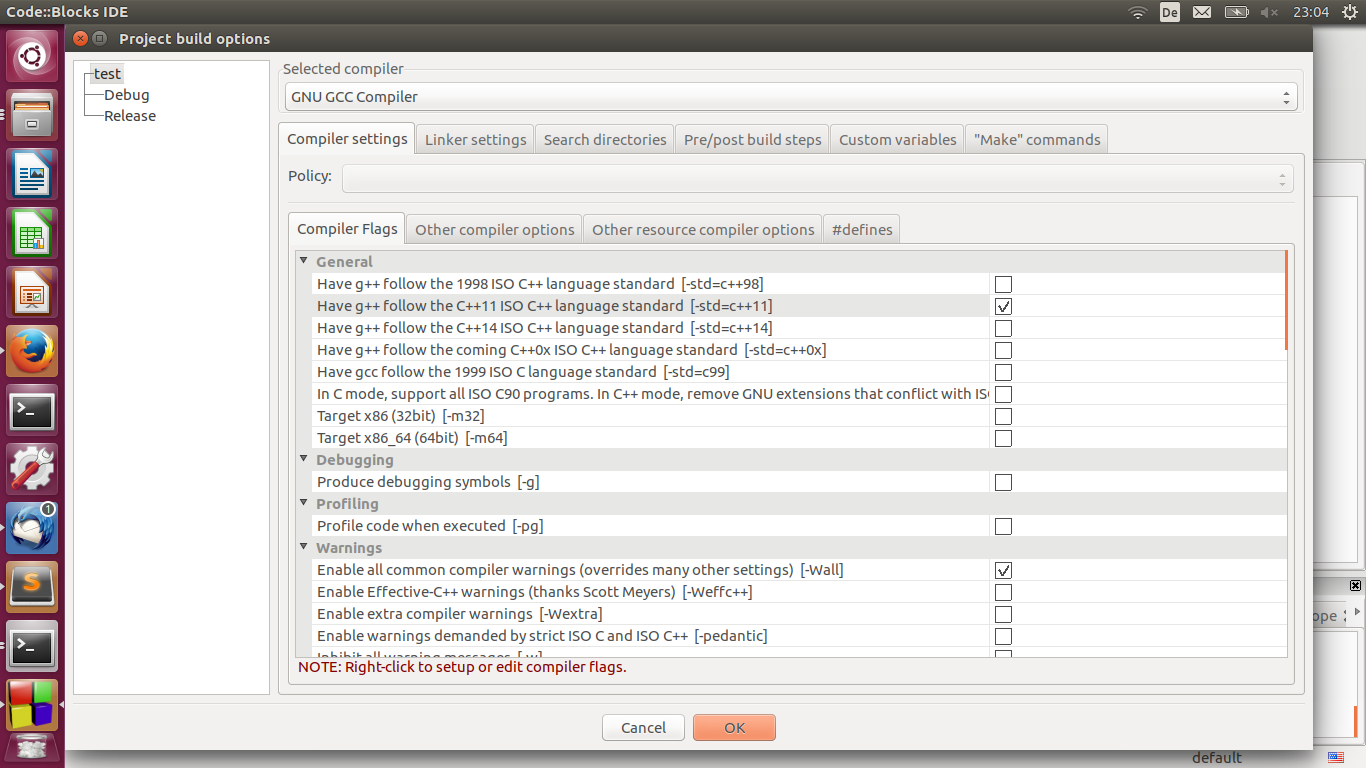
Task: Launch LibreOffice Writer from dock
Action: 33,175
